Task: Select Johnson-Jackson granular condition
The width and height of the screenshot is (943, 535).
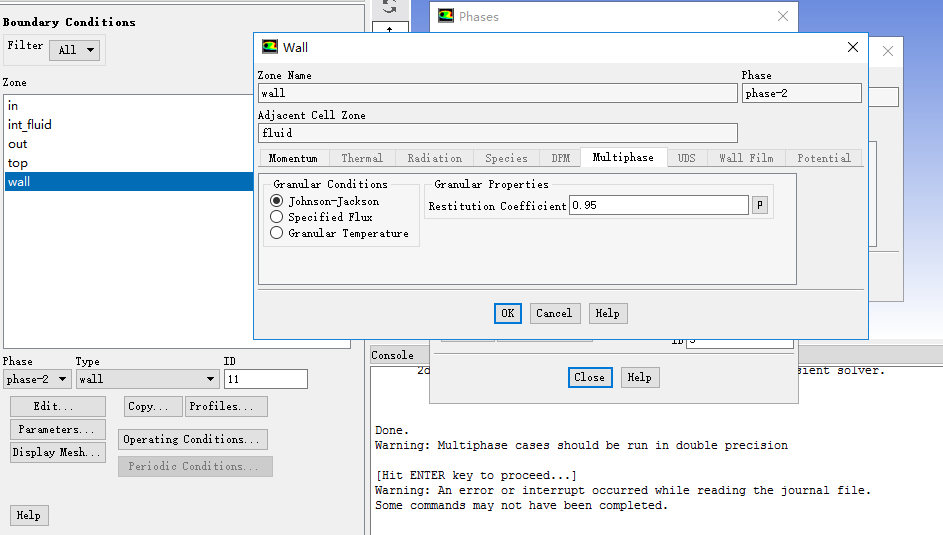Action: click(x=277, y=201)
